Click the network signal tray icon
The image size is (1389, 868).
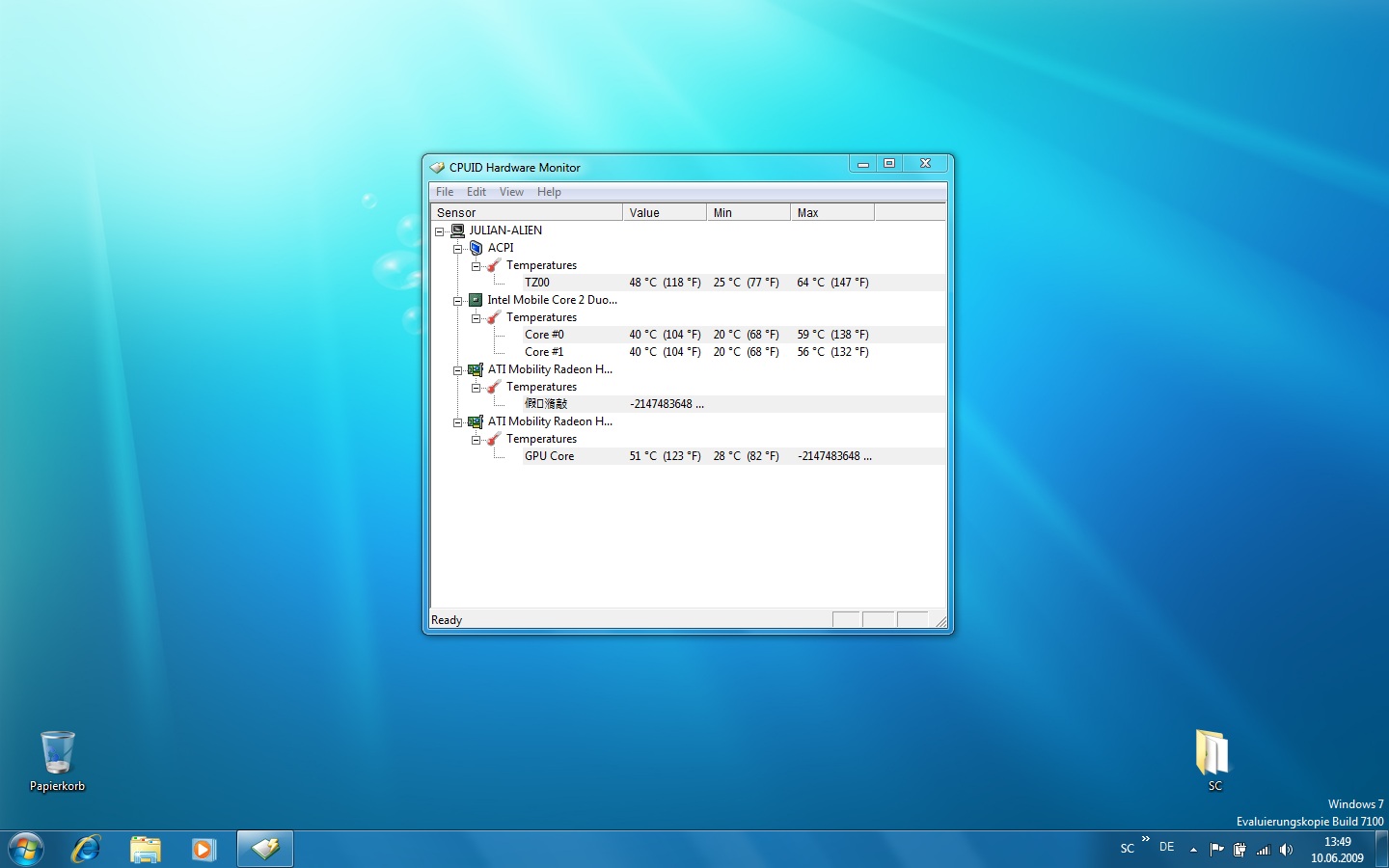pos(1264,850)
